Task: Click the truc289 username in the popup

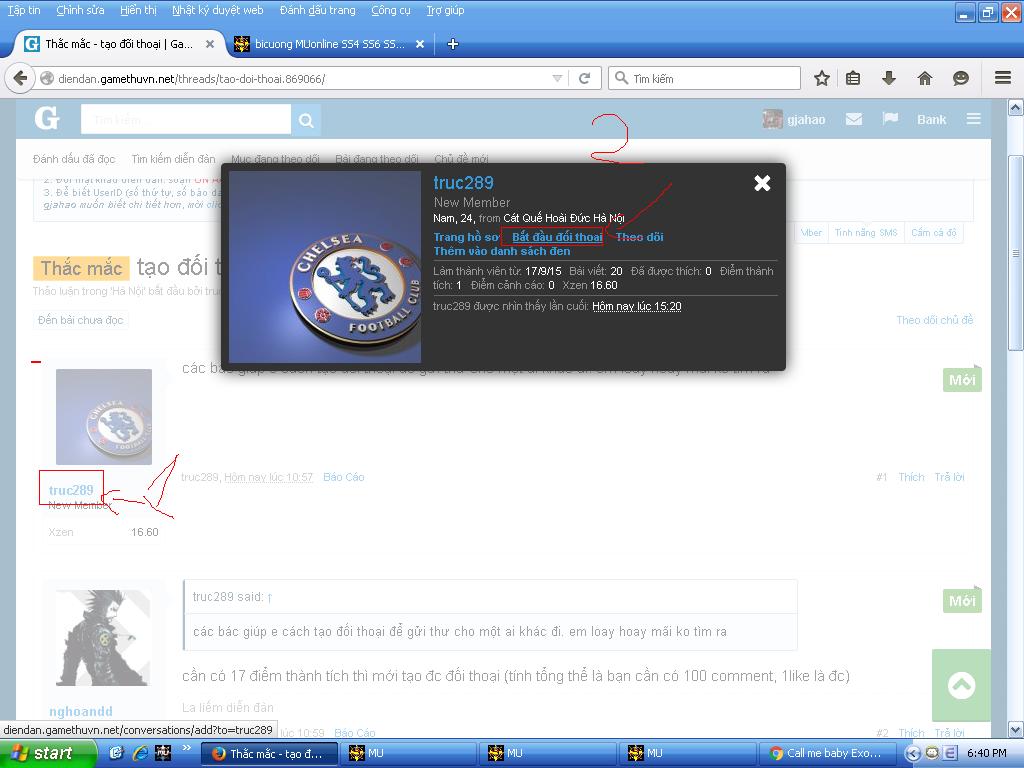Action: point(463,183)
